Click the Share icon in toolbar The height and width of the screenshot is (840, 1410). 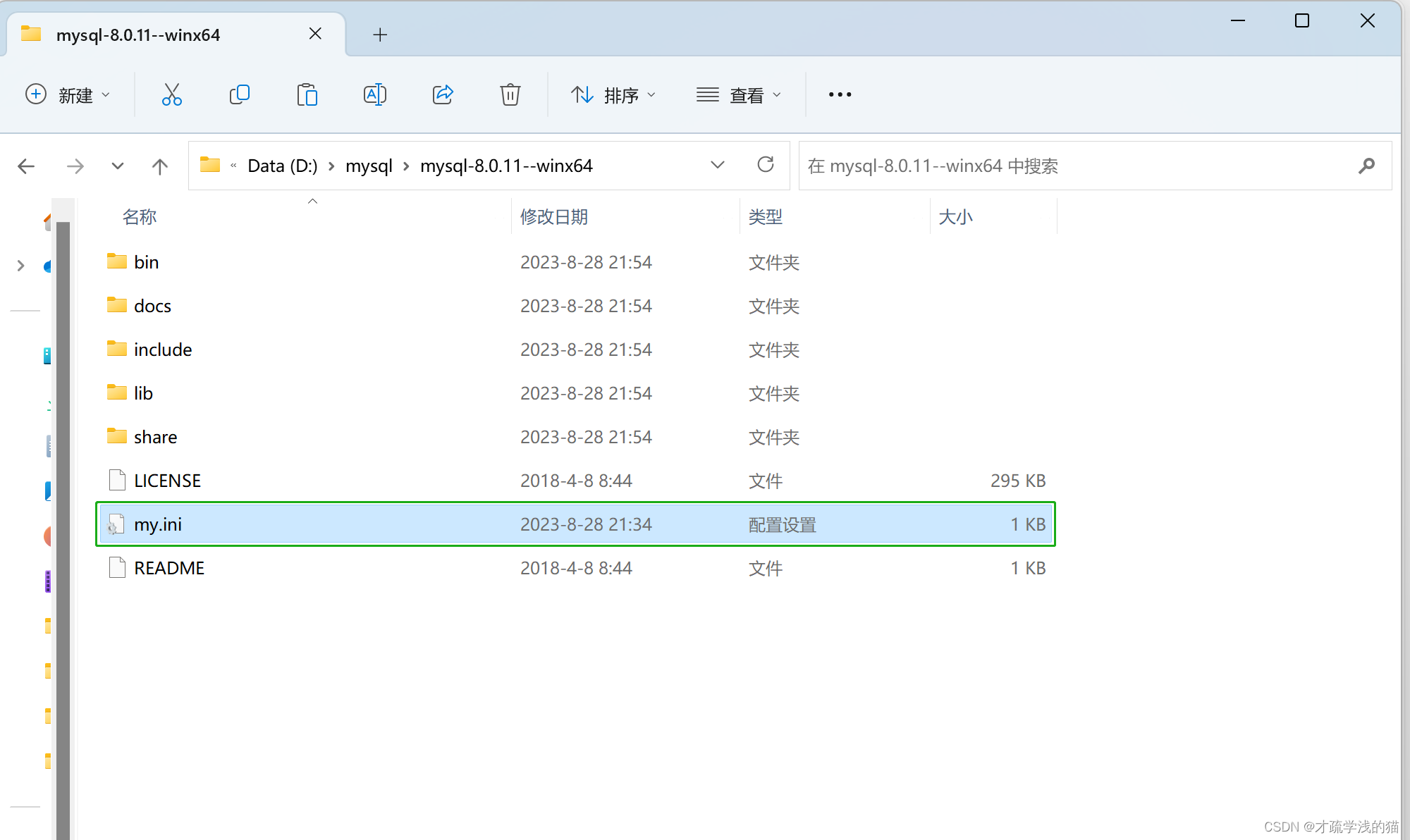tap(442, 94)
